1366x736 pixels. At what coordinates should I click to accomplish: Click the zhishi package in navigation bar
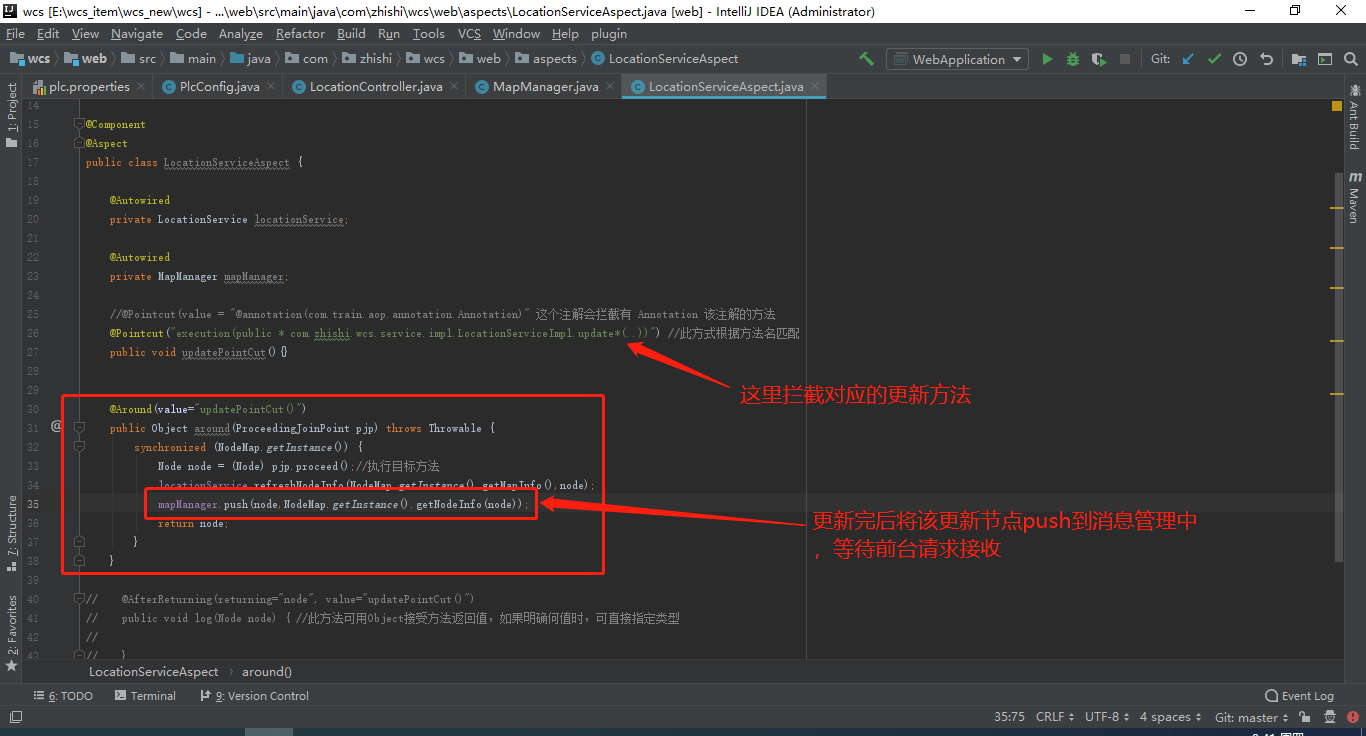tap(366, 59)
